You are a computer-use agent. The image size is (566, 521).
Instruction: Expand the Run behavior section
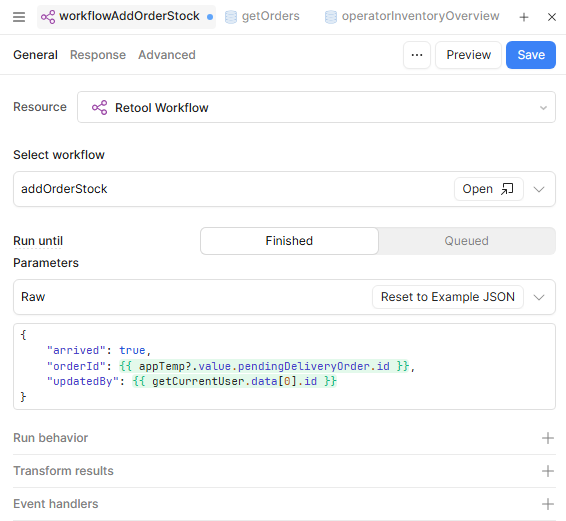pos(548,438)
